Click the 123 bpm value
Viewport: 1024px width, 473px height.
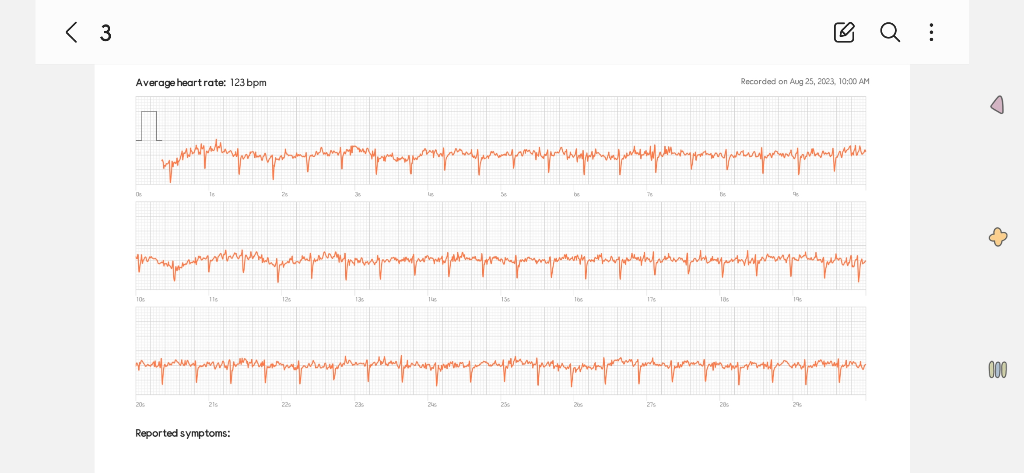248,82
